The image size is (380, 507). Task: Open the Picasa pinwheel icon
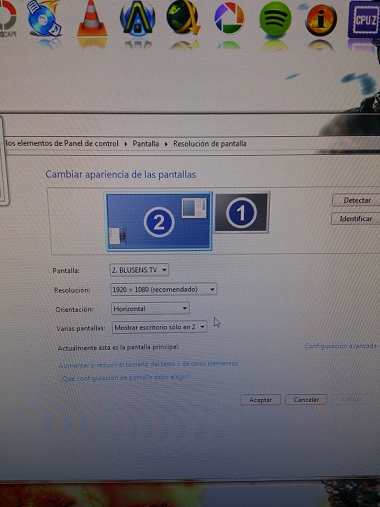229,18
